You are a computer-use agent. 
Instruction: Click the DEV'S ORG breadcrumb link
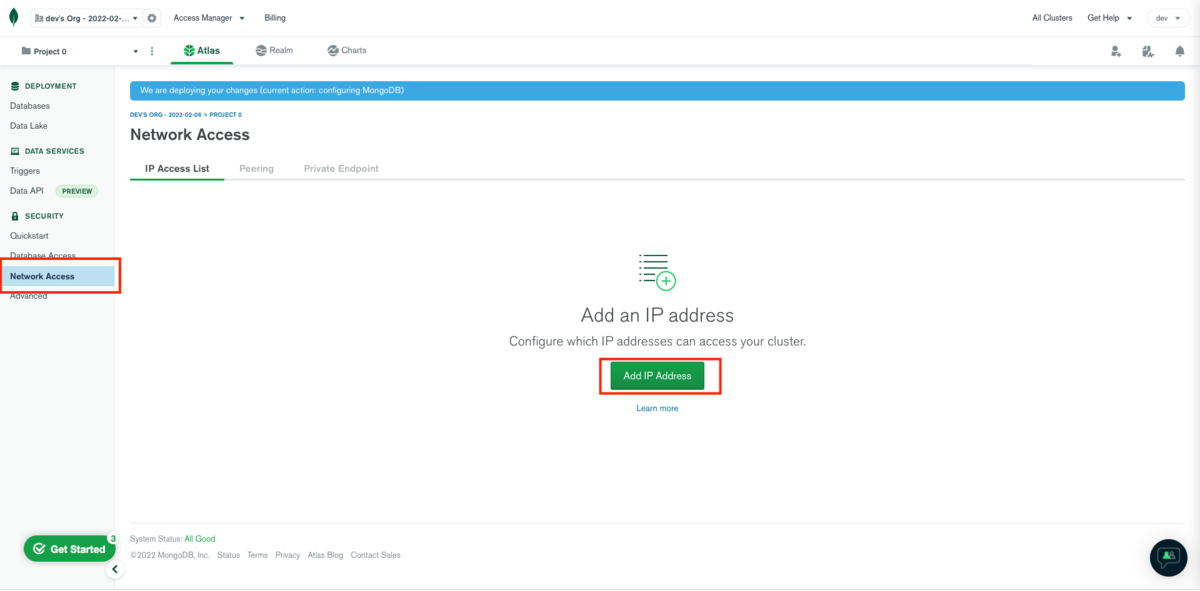coord(166,115)
